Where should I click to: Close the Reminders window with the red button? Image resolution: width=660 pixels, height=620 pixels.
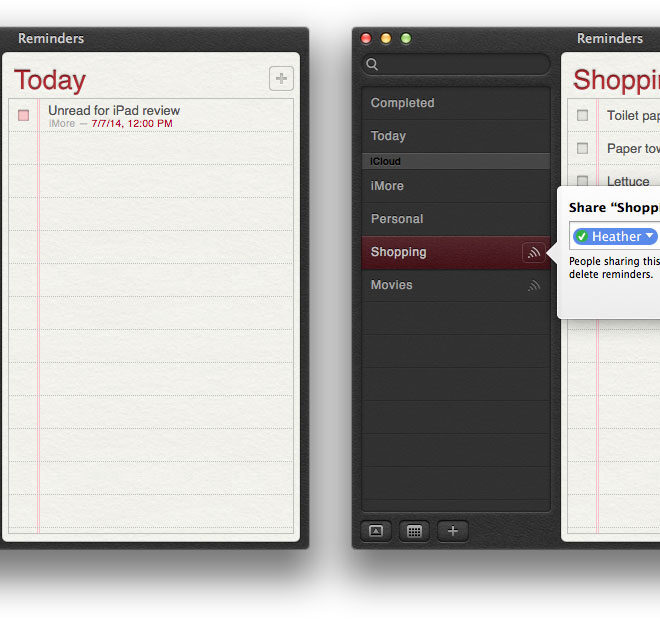tap(366, 39)
